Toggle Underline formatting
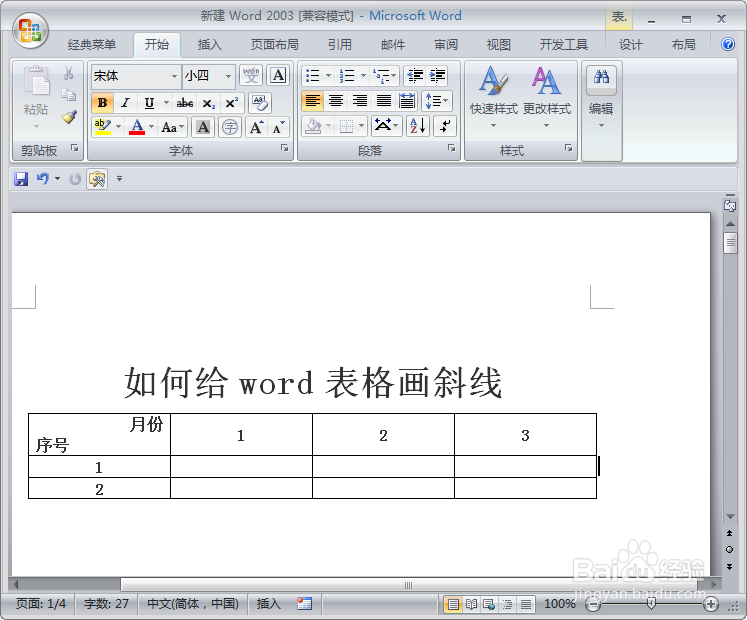Viewport: 747px width, 620px height. pos(149,102)
